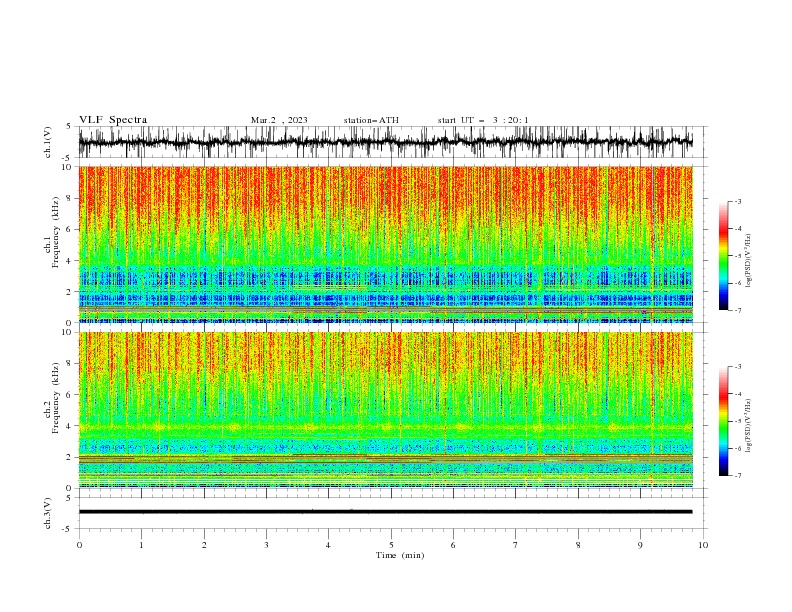Click the ch.1 spectrogram "8" kHz tick label

[x=70, y=198]
